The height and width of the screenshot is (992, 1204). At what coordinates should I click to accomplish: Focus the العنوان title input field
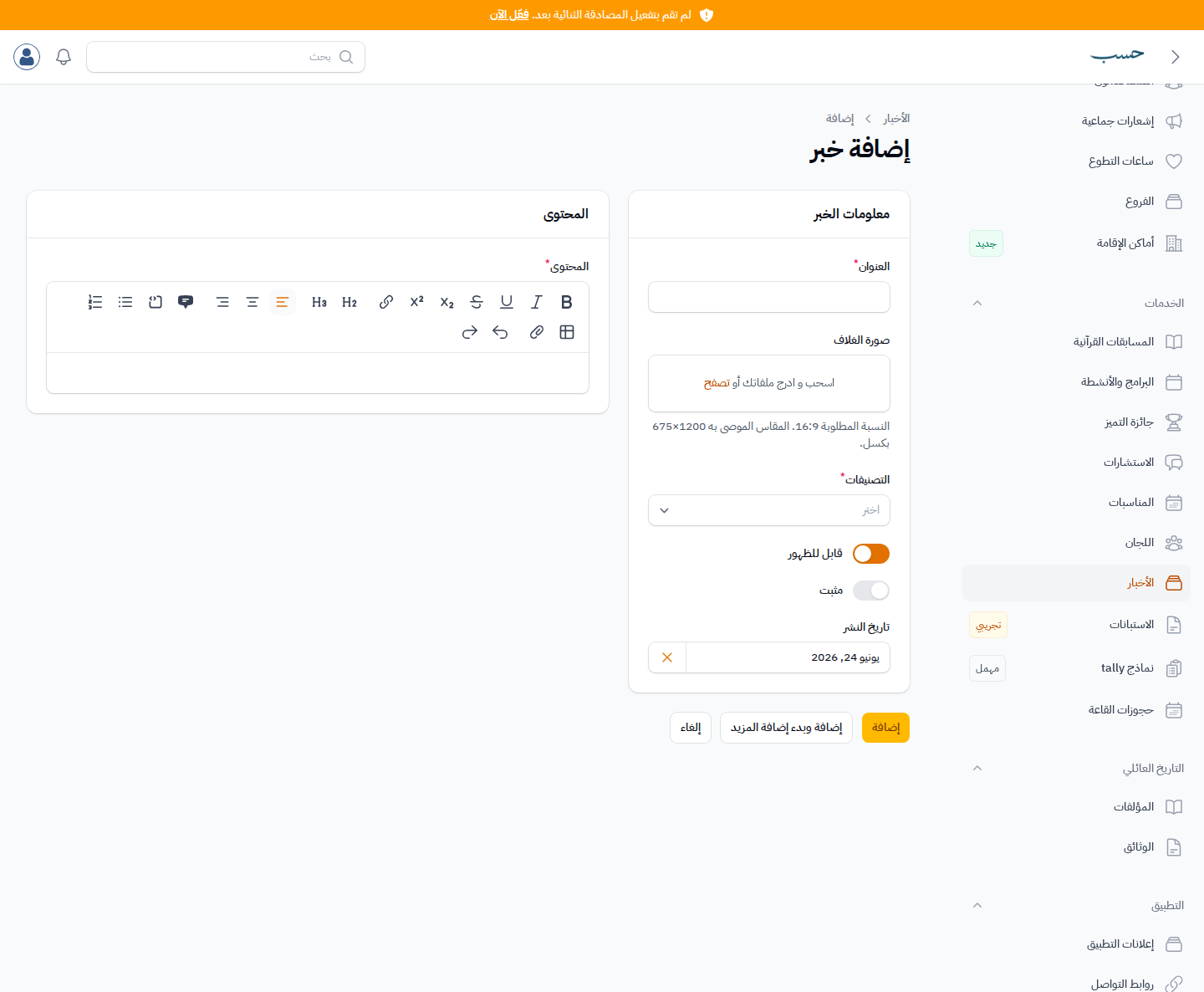769,297
